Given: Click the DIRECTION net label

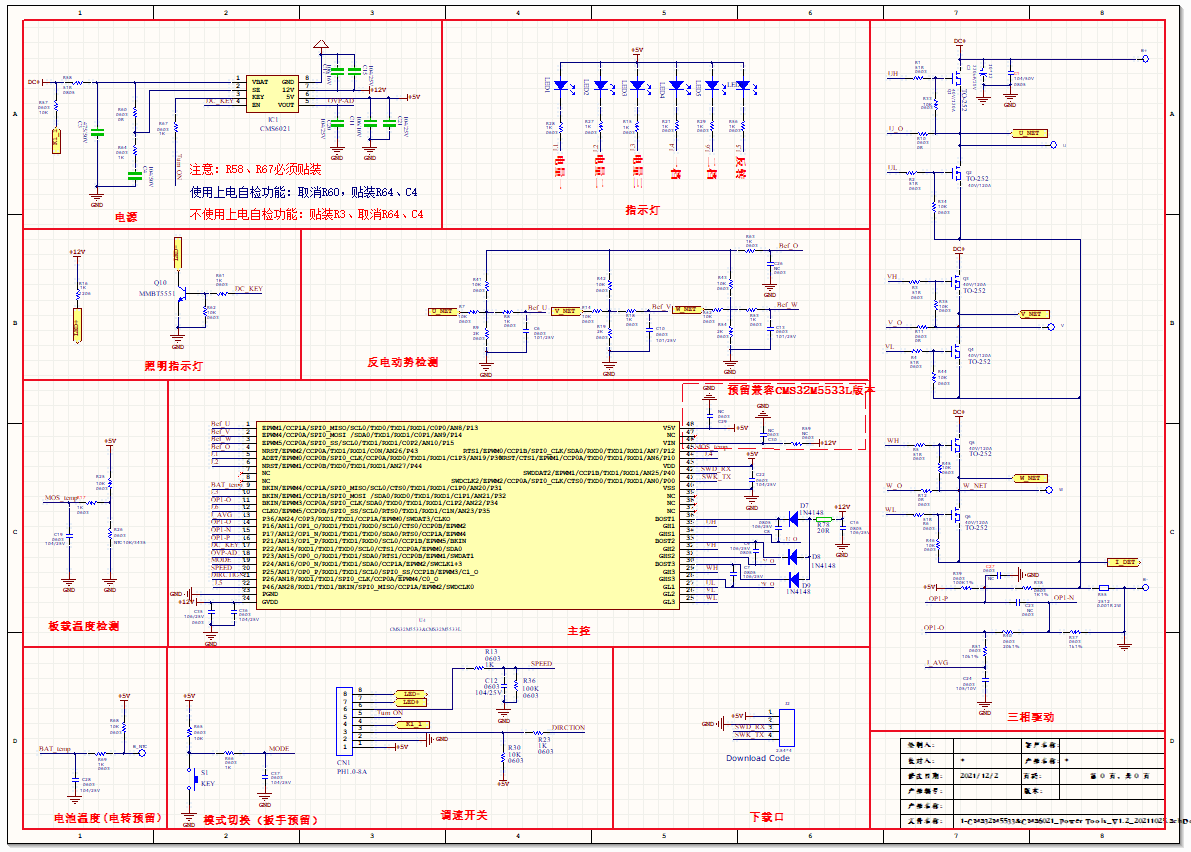Looking at the screenshot, I should [569, 727].
